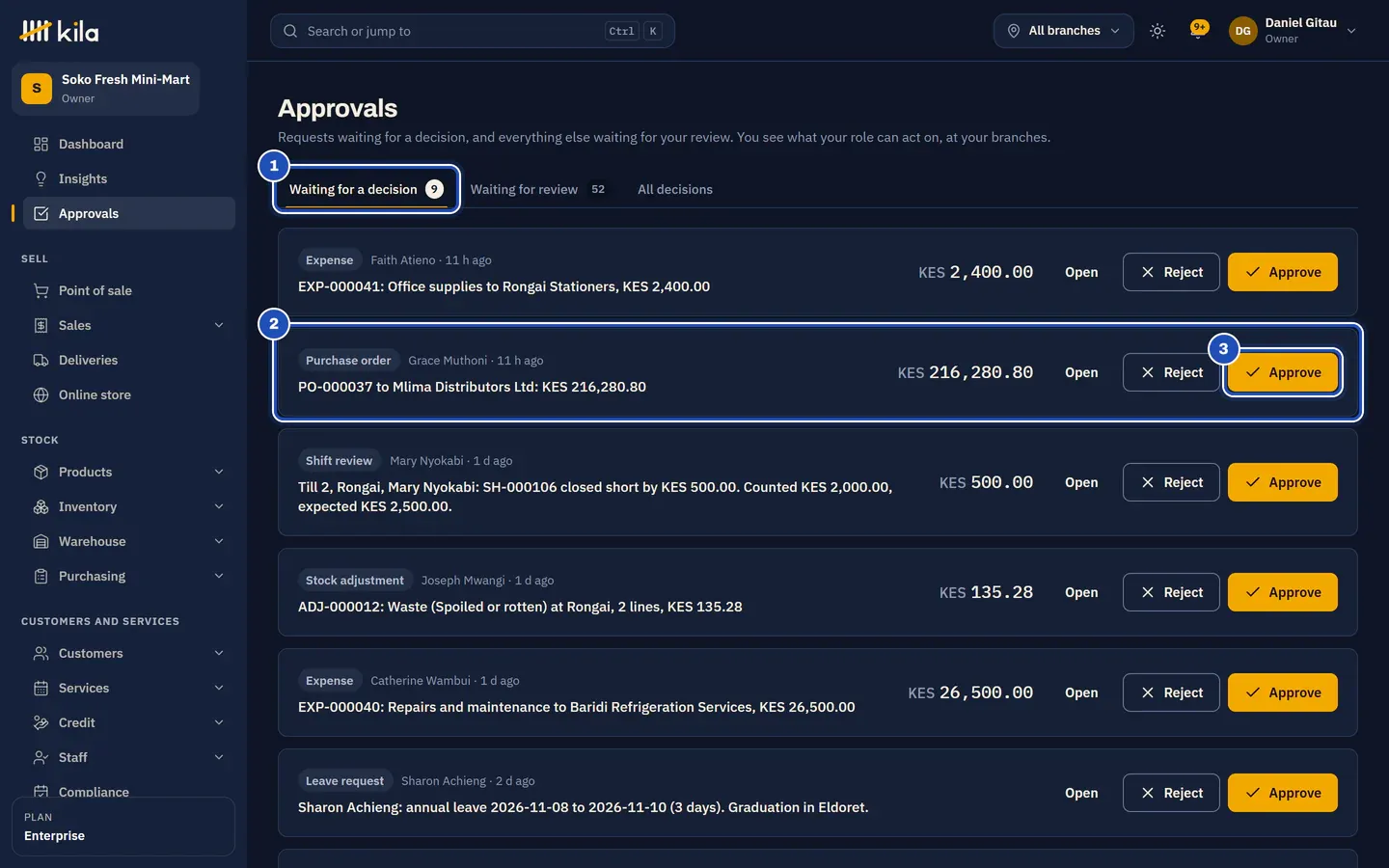Open Soko Fresh Mini-Mart store switcher
Viewport: 1389px width, 868px height.
coord(106,89)
